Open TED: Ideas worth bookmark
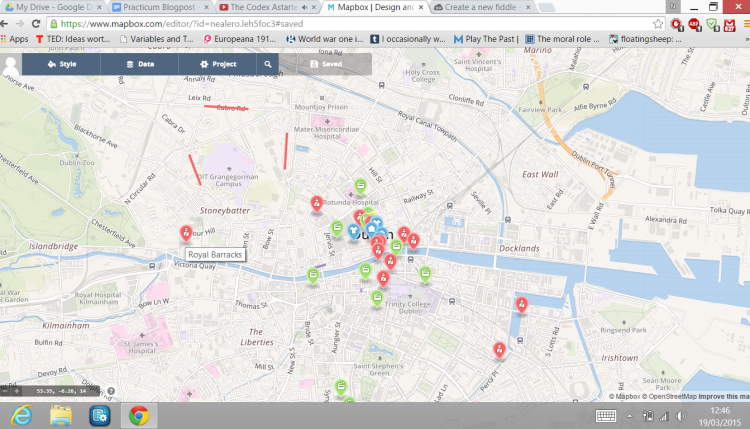The height and width of the screenshot is (429, 750). [73, 39]
